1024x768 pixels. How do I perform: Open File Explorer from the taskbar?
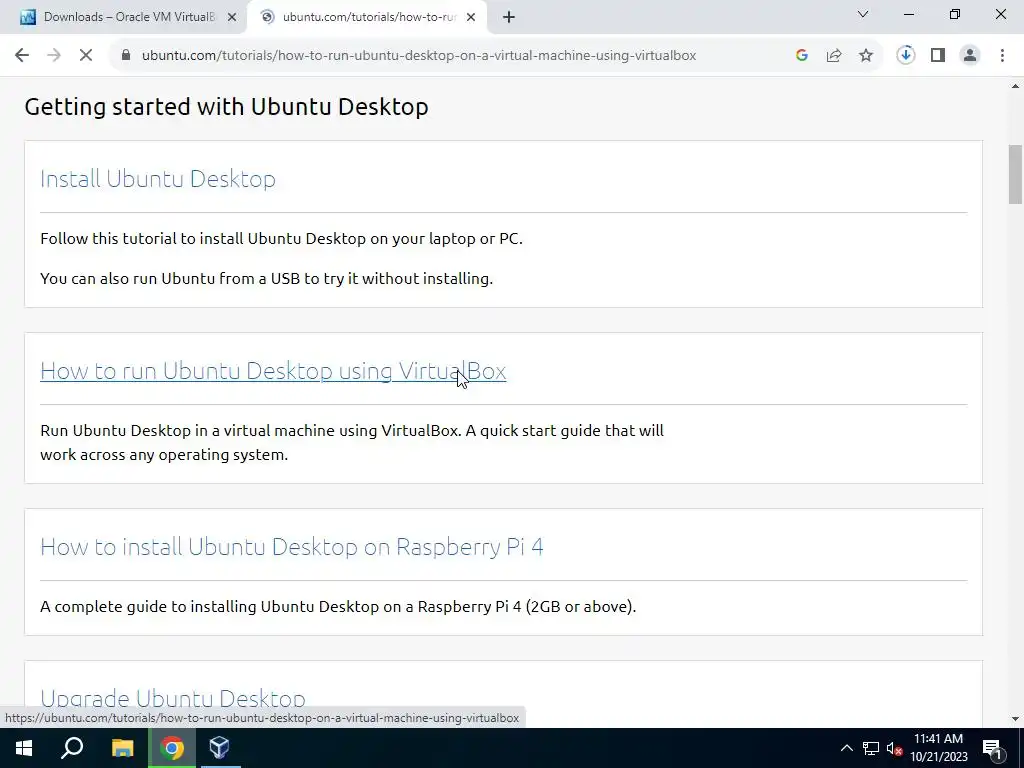tap(122, 748)
